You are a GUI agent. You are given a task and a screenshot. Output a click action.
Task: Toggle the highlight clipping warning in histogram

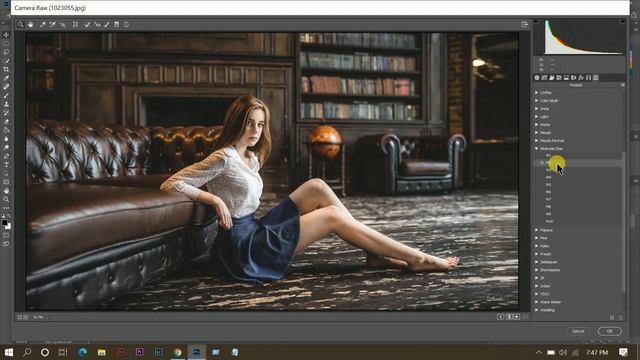coord(623,21)
